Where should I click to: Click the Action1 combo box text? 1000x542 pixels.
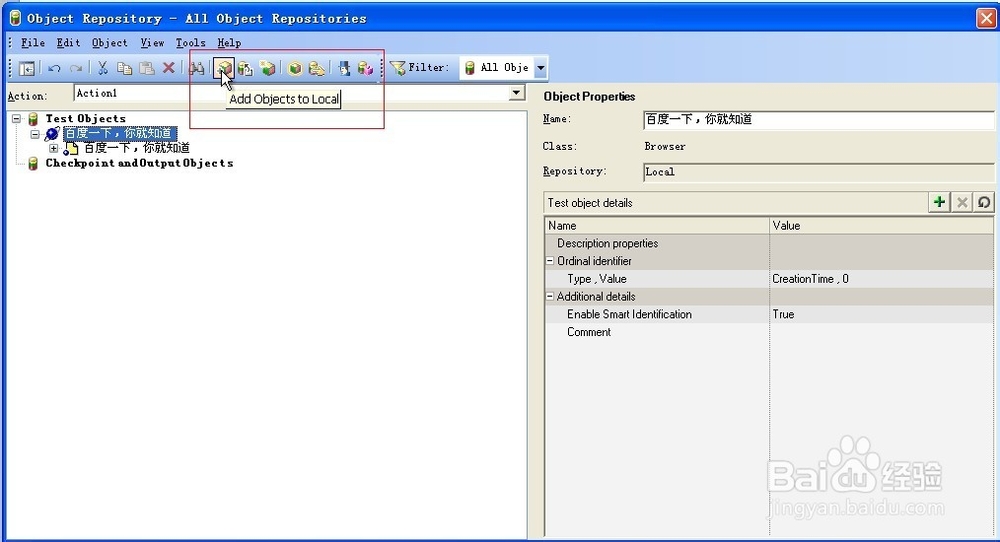tap(96, 93)
